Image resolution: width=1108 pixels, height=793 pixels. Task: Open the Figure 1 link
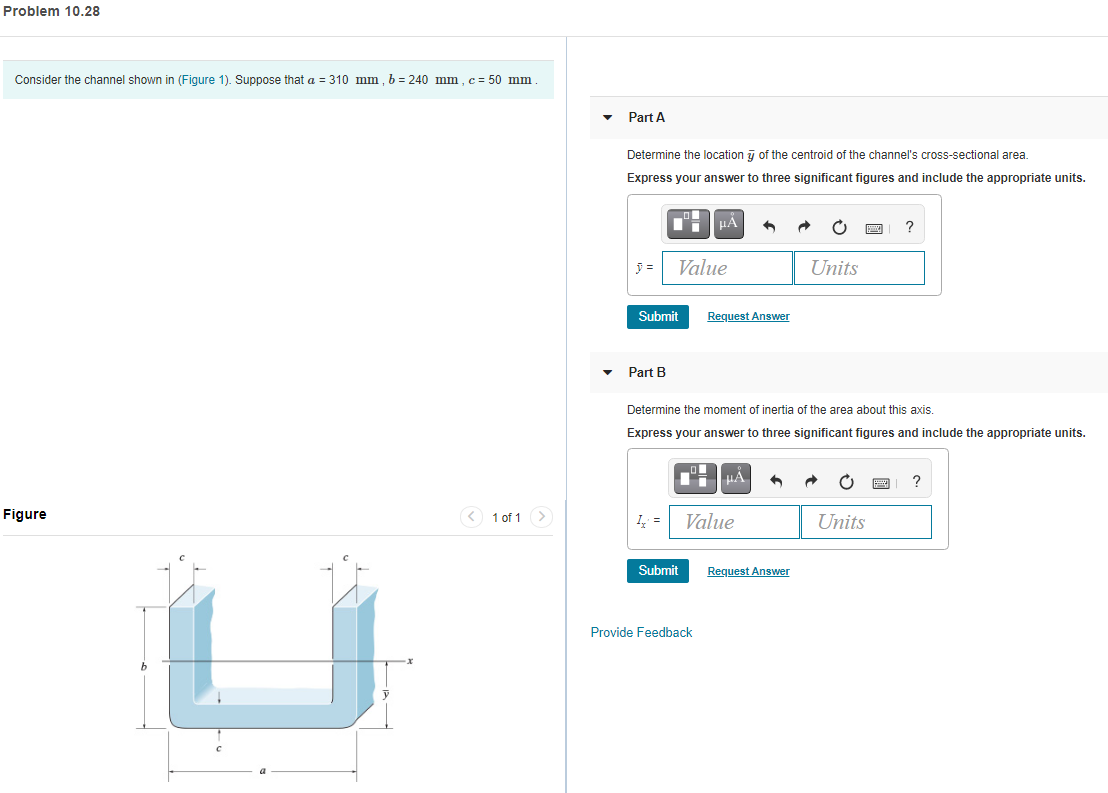coord(203,80)
